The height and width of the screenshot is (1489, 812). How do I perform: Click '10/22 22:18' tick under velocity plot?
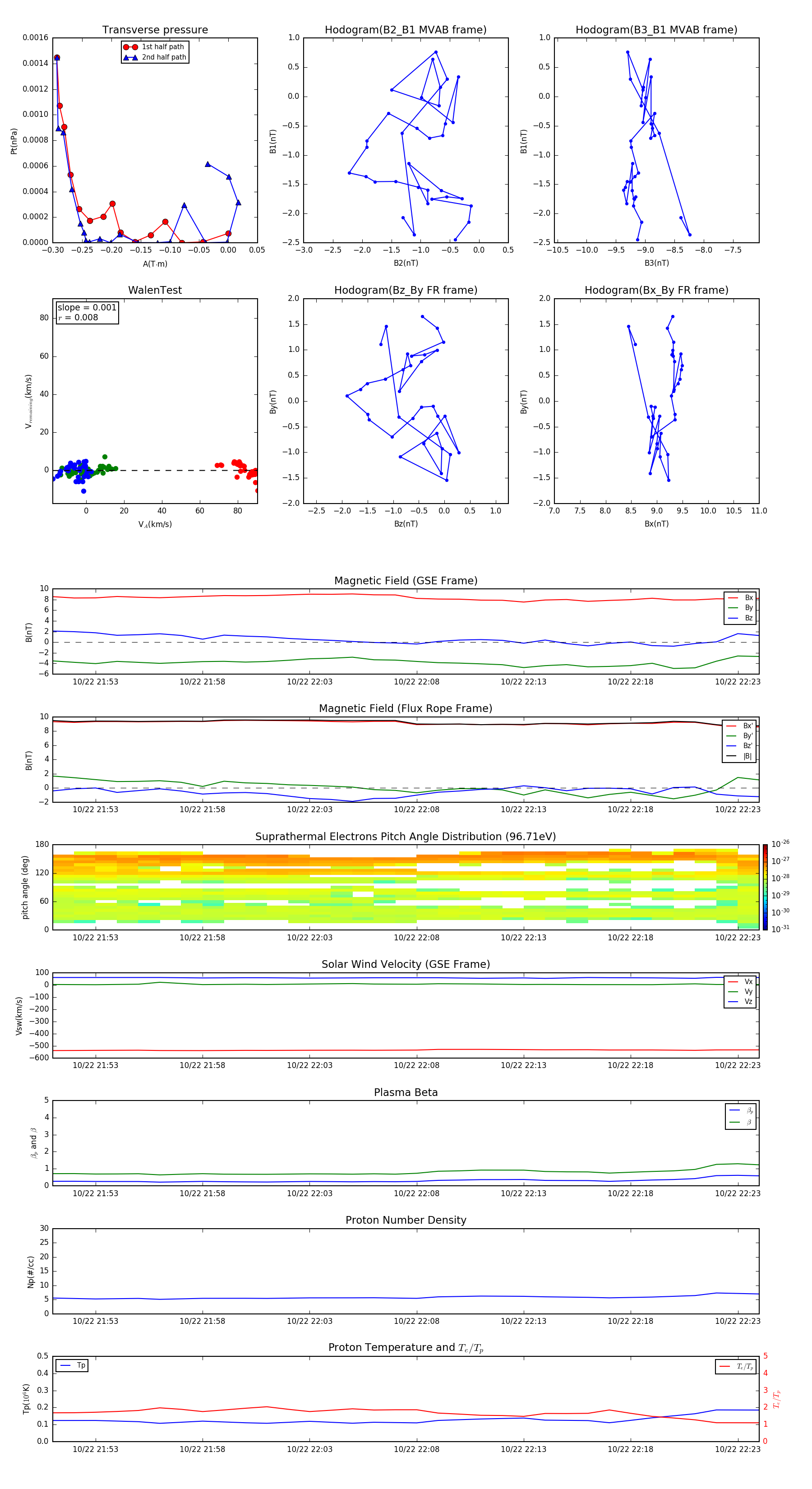point(631,1065)
